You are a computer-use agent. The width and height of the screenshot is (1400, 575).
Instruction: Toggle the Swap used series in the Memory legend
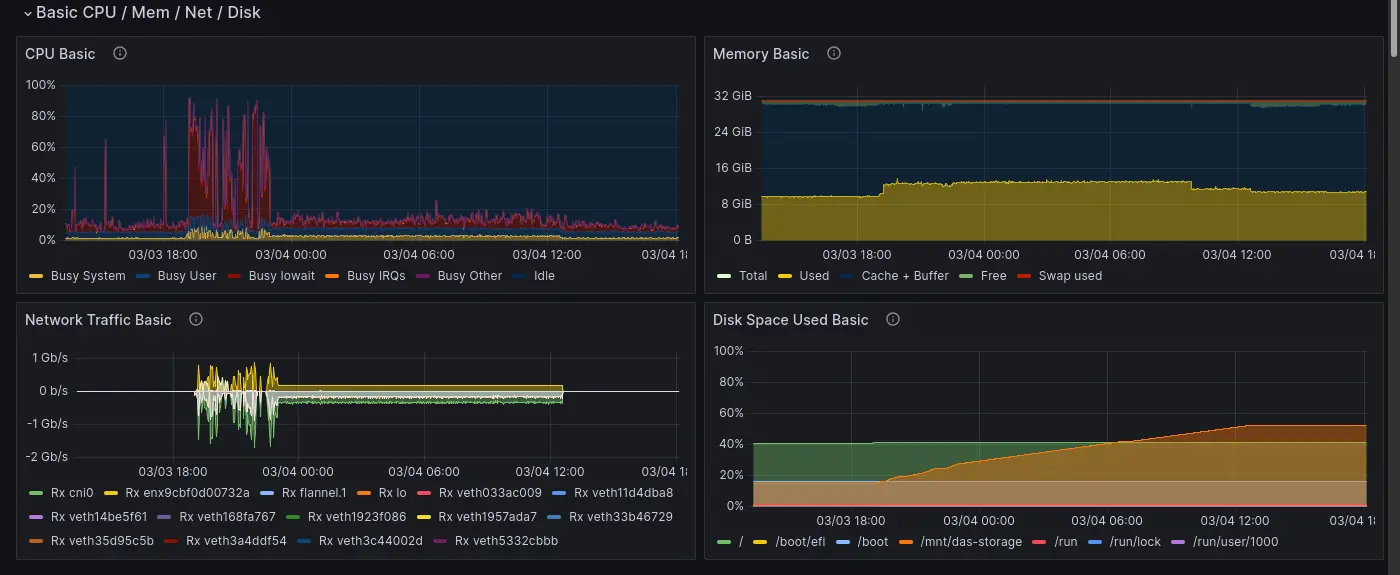pyautogui.click(x=1069, y=276)
